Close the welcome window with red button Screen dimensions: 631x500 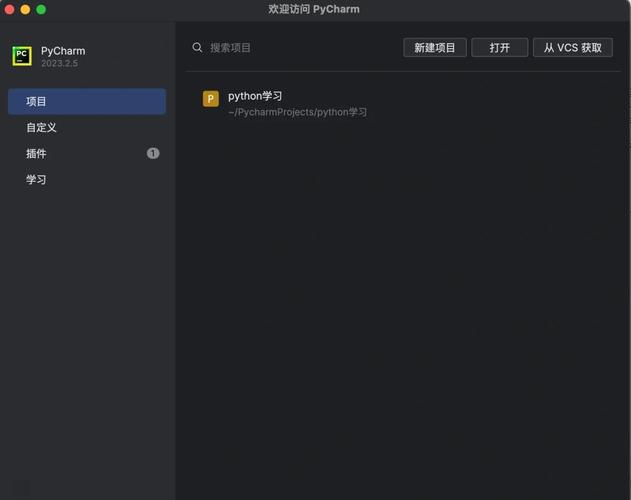[9, 9]
